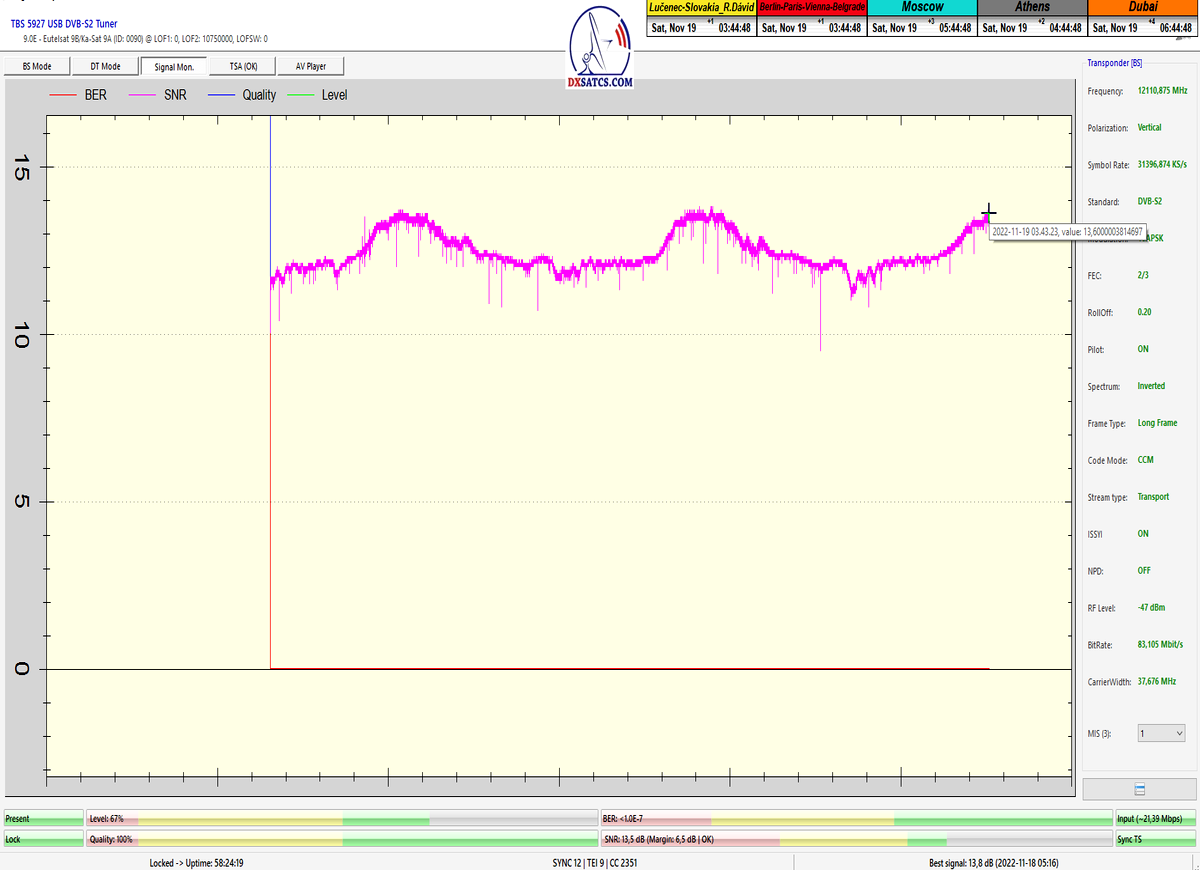
Task: Click the SNR 13,5 dB margin bar
Action: click(855, 839)
